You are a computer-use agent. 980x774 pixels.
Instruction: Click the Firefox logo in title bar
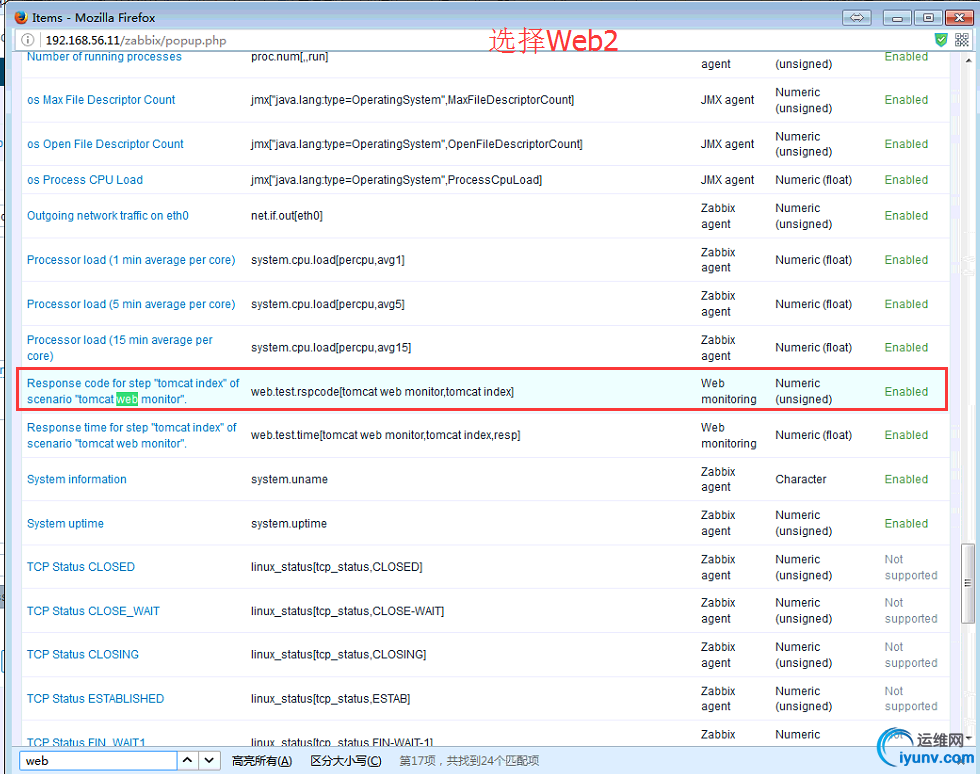tap(21, 17)
